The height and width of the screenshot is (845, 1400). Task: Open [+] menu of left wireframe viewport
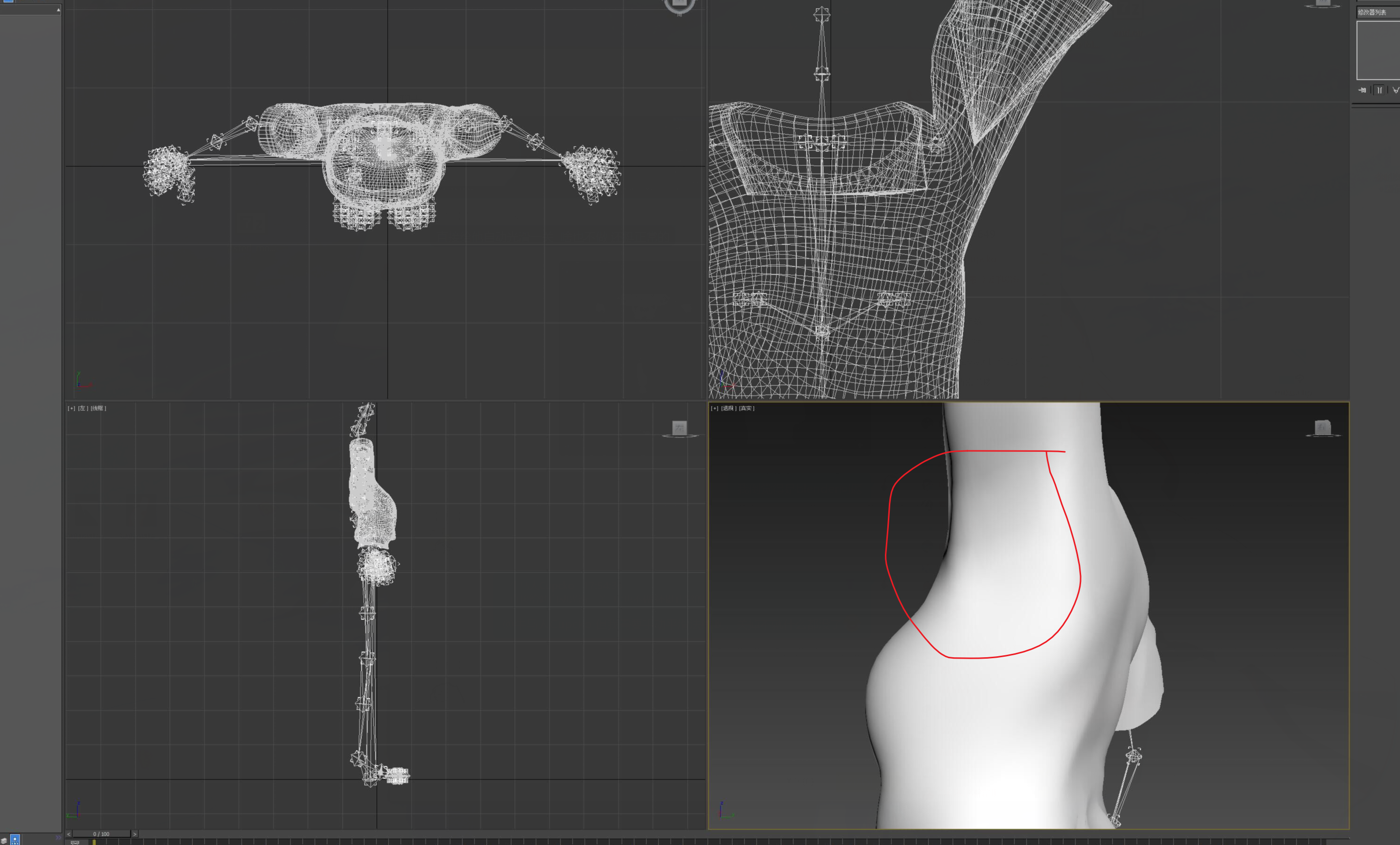click(71, 408)
